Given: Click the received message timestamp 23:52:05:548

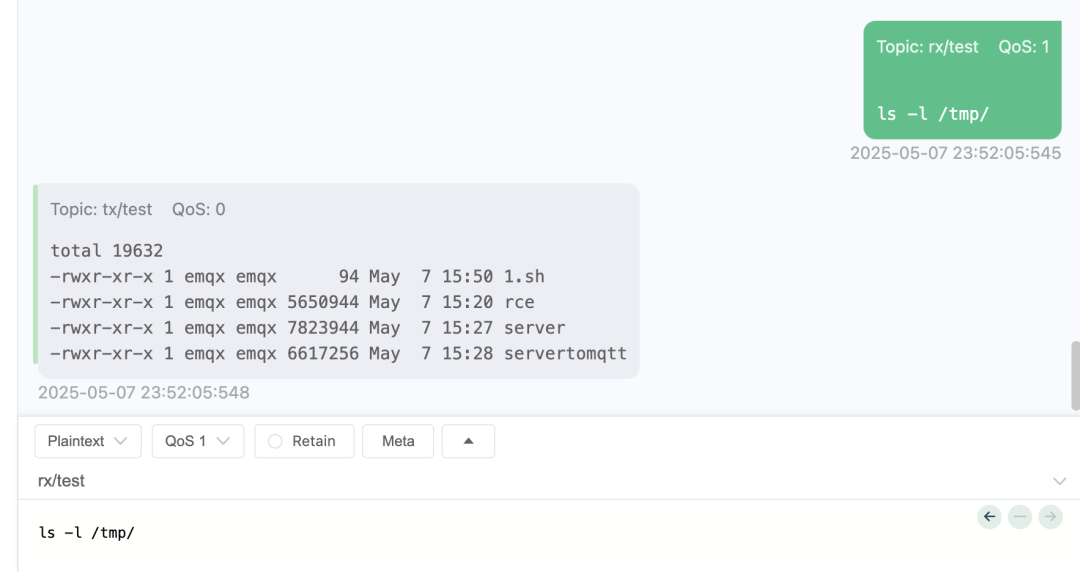Looking at the screenshot, I should point(143,393).
